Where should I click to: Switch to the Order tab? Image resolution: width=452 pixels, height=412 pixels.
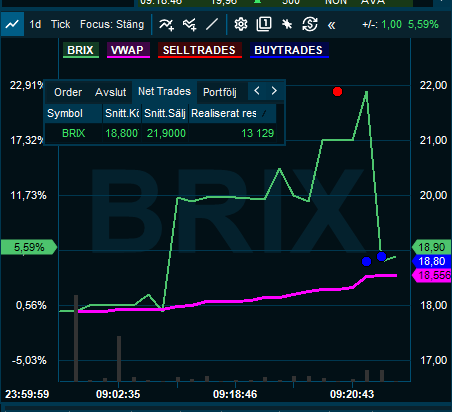(68, 92)
